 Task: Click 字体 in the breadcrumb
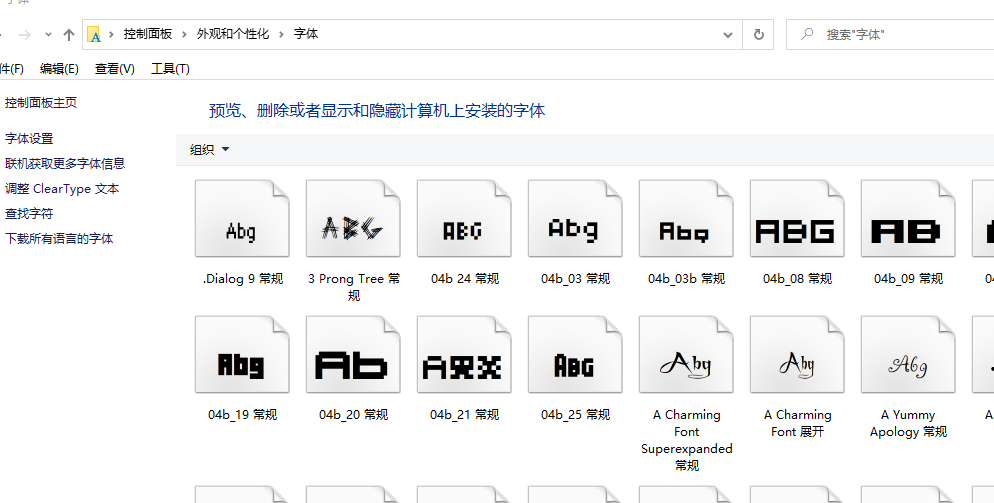[306, 34]
